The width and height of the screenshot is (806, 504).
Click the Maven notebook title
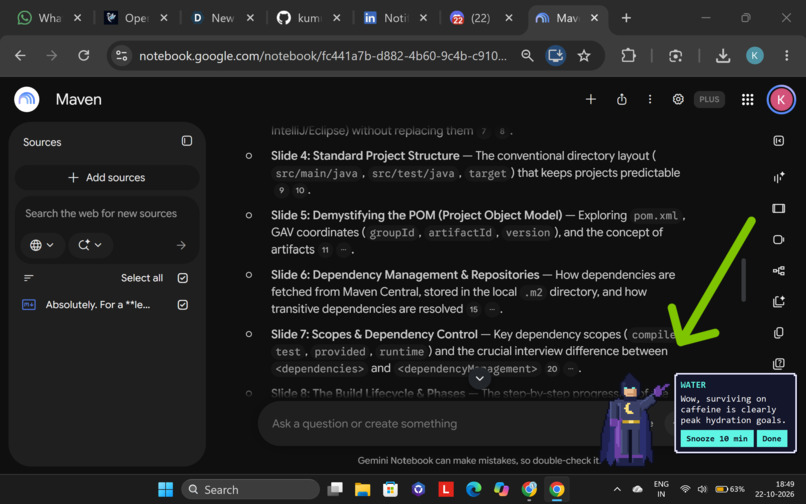point(79,99)
